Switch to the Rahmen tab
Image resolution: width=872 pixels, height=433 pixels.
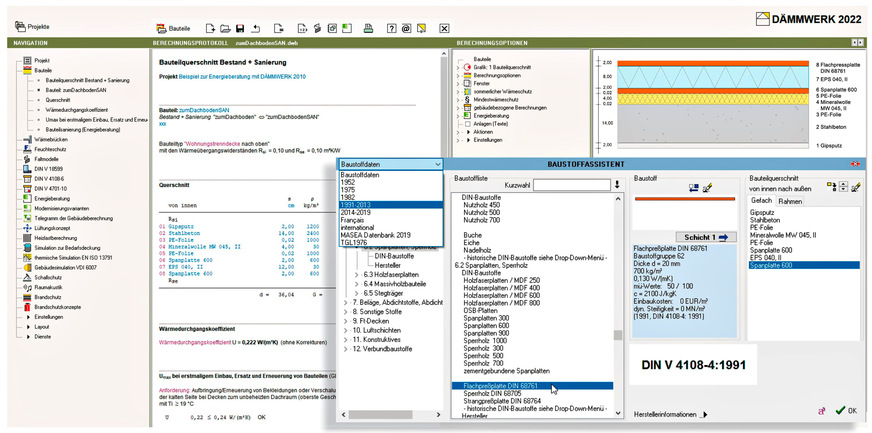point(792,201)
